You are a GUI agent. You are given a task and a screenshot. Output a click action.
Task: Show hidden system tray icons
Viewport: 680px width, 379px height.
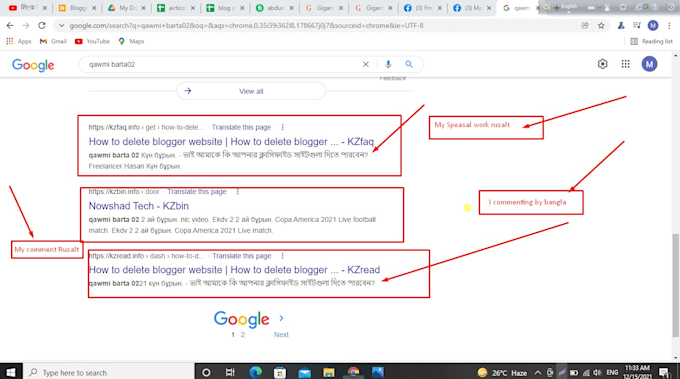[x=538, y=372]
